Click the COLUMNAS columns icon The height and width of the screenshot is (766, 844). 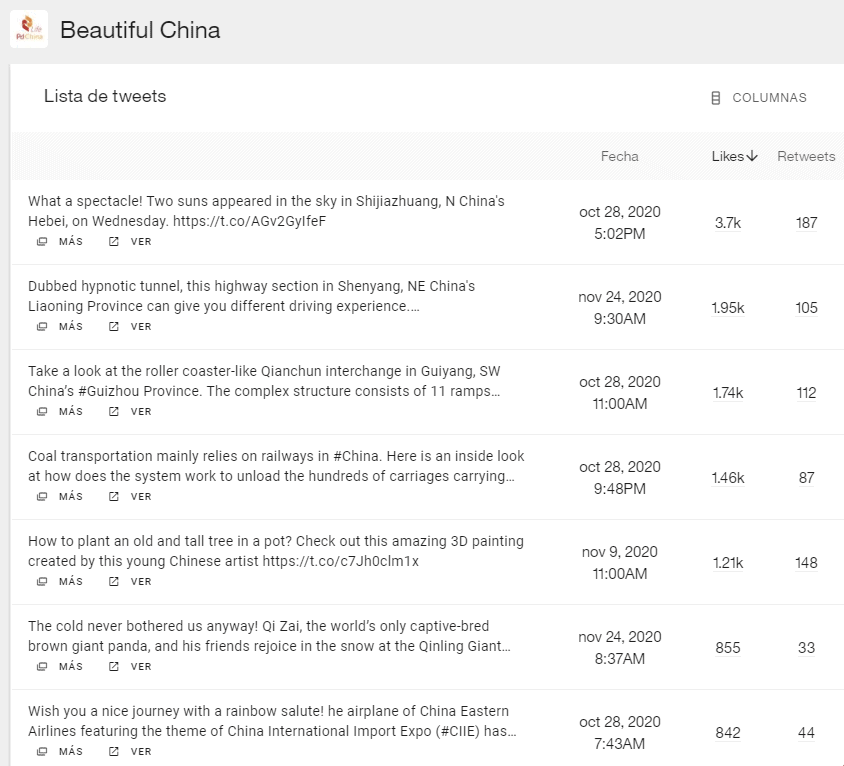(715, 98)
